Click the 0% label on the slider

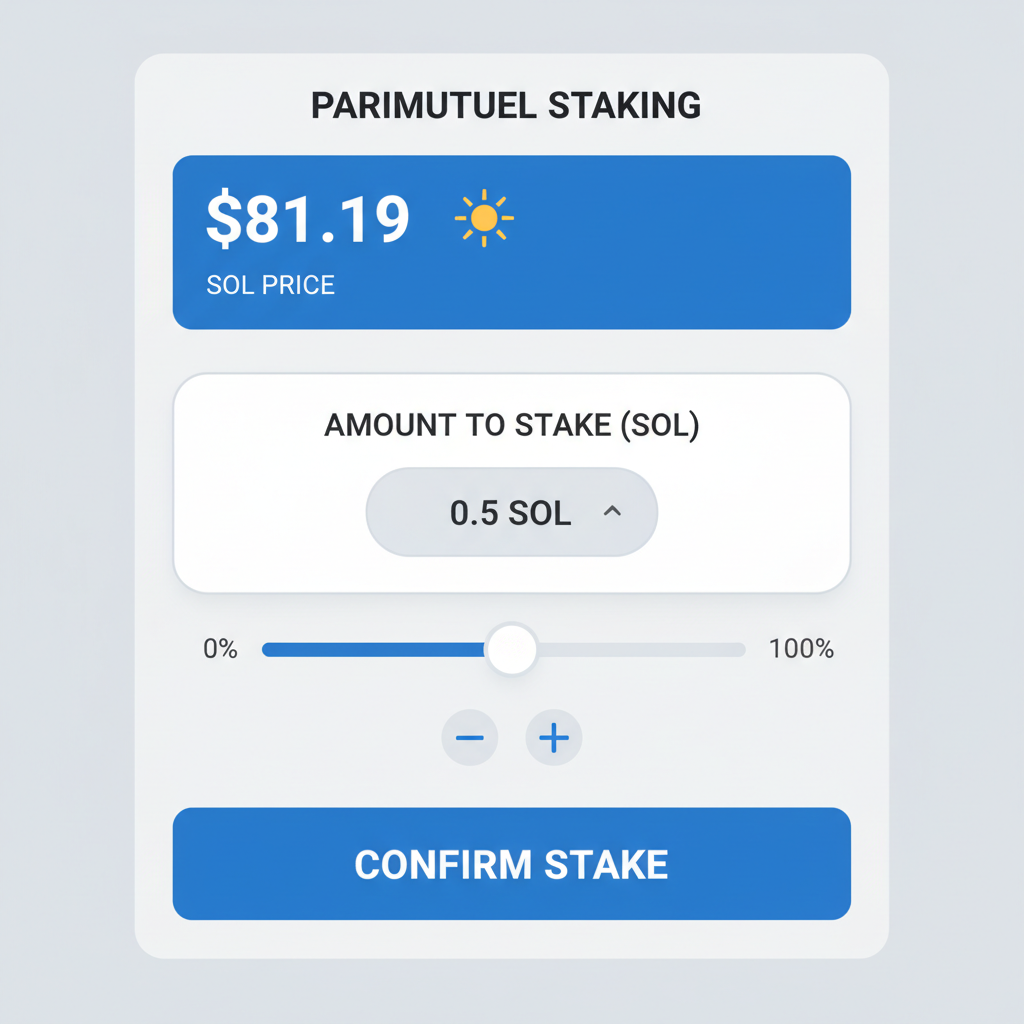pos(219,649)
